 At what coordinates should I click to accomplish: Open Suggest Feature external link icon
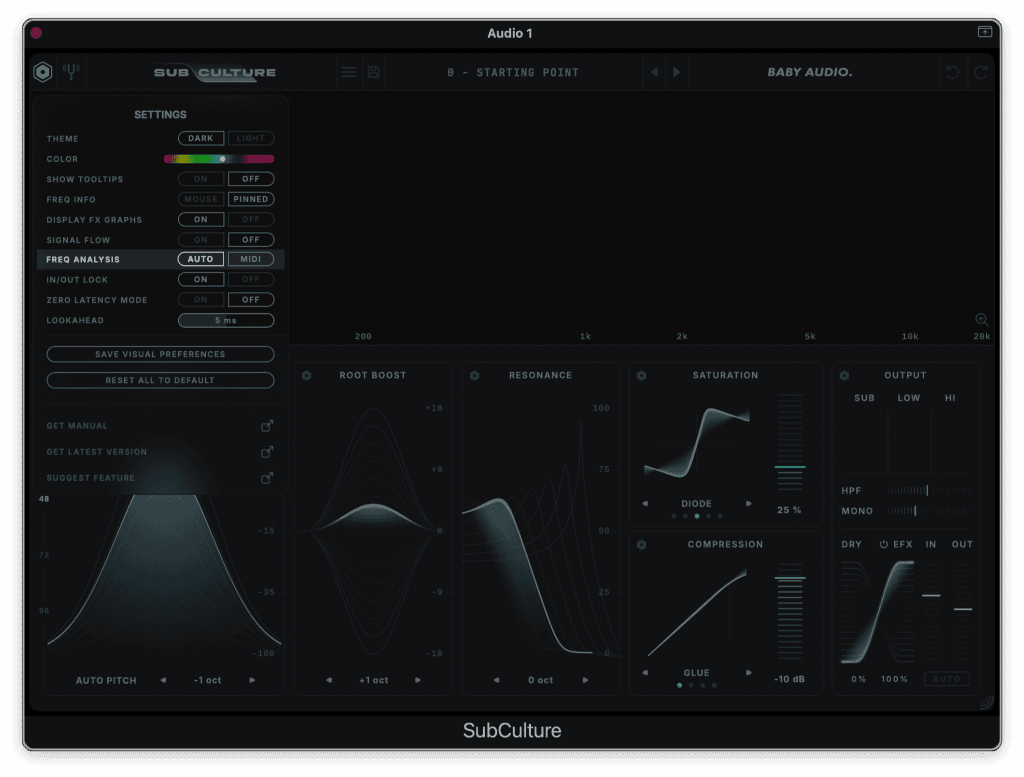pos(266,478)
